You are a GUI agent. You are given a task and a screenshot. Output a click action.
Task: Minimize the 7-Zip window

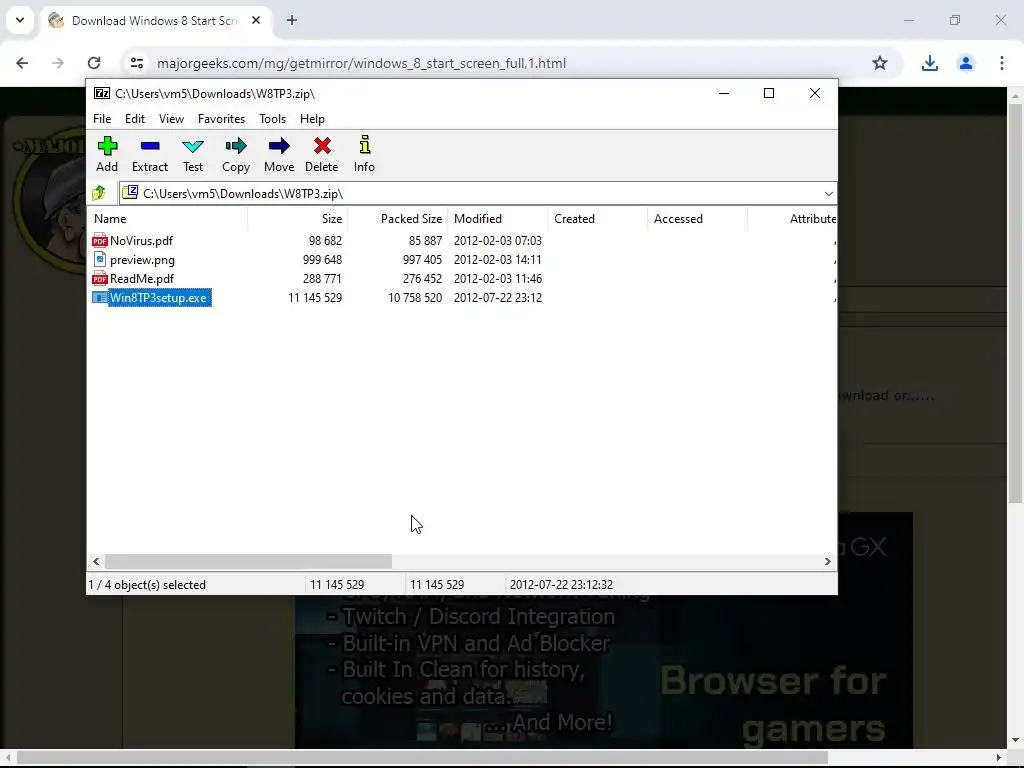724,93
